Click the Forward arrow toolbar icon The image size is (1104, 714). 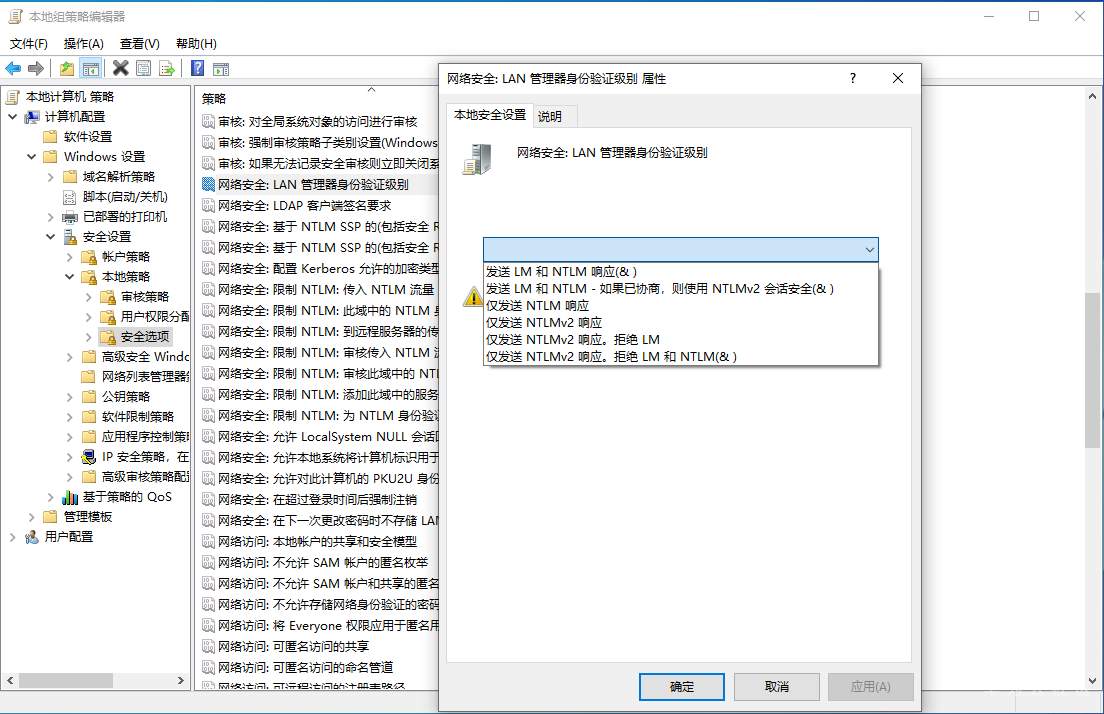(36, 68)
